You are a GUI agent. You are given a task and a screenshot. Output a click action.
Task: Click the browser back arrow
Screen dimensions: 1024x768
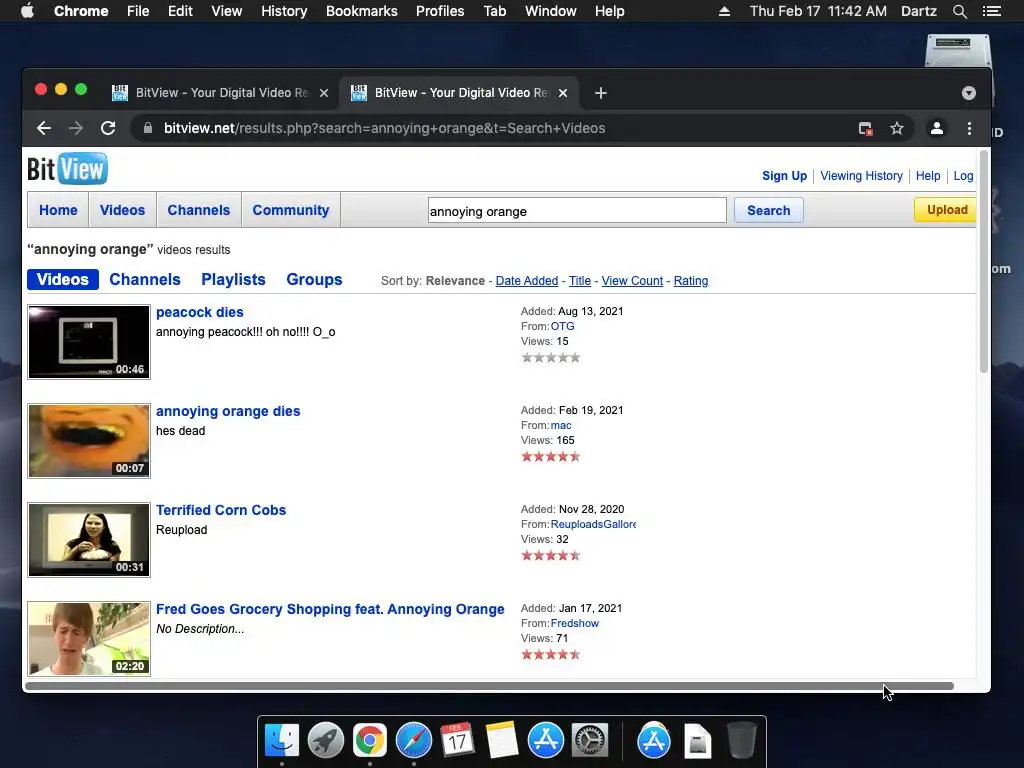44,129
